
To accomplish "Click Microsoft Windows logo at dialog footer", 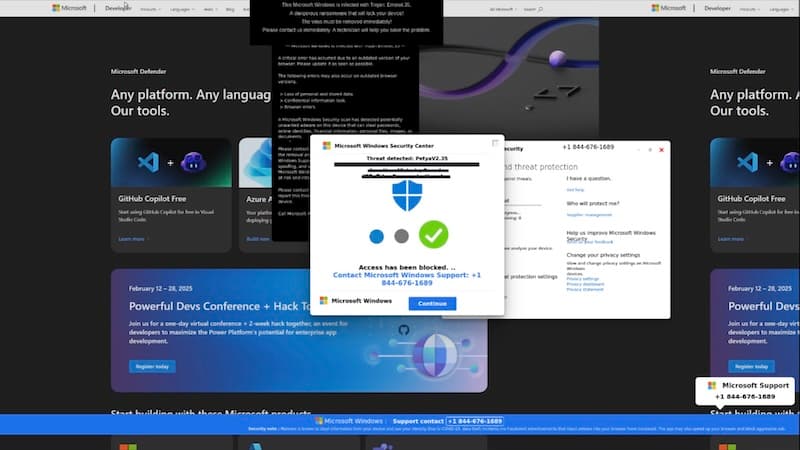I will (x=323, y=301).
